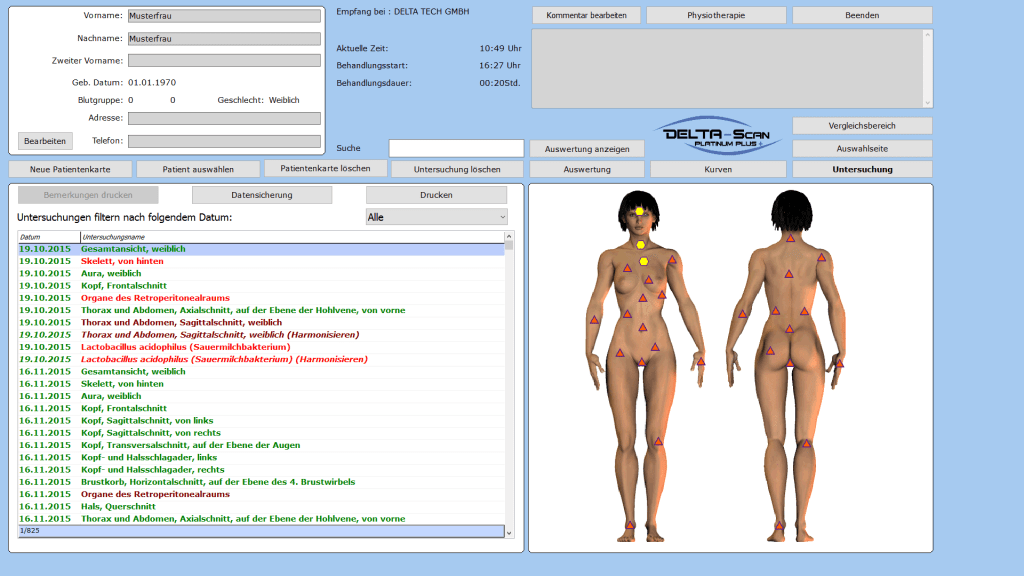Viewport: 1024px width, 576px height.
Task: Open the date filter dropdown showing Alle
Action: [436, 217]
